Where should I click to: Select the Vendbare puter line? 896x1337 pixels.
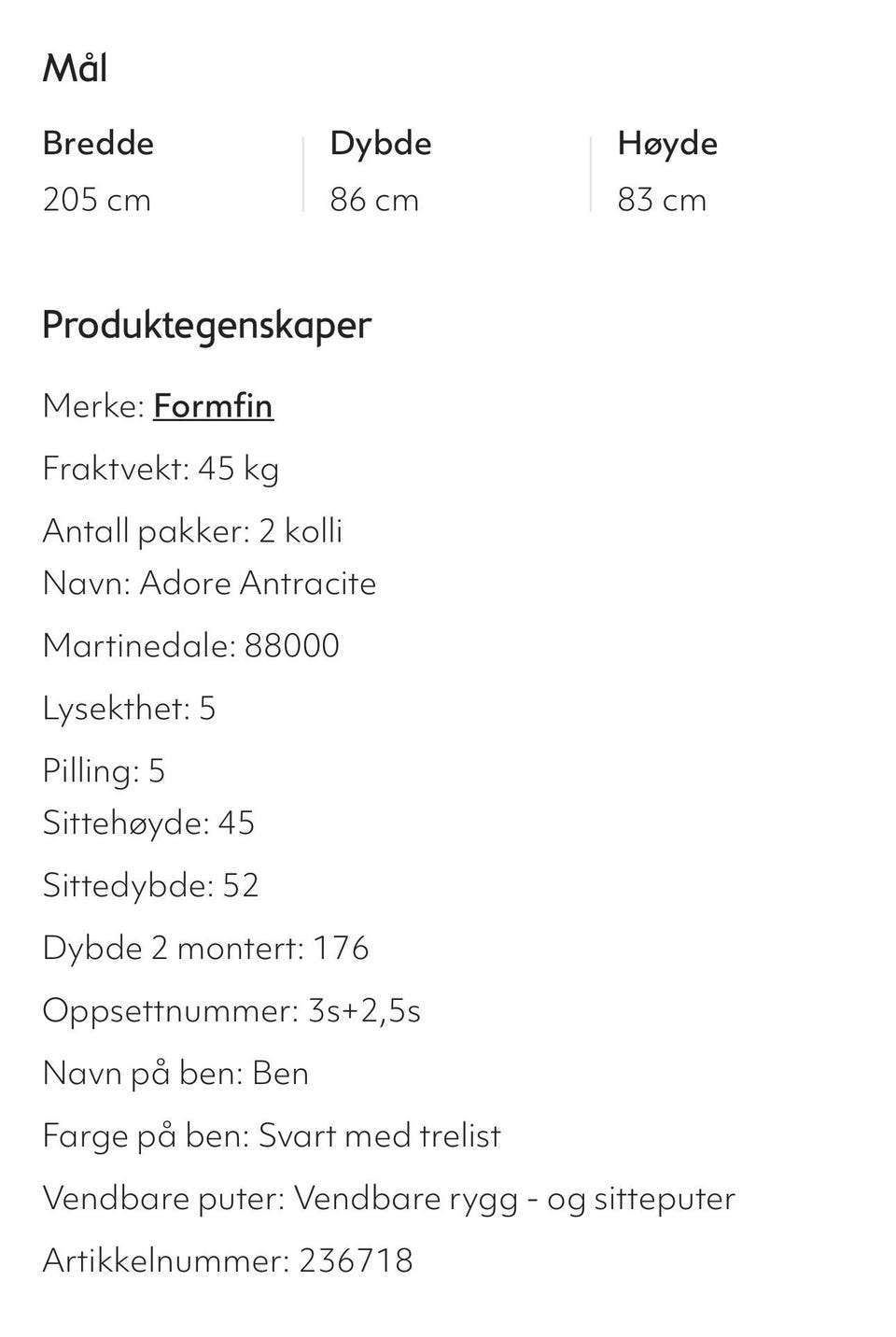point(388,1199)
